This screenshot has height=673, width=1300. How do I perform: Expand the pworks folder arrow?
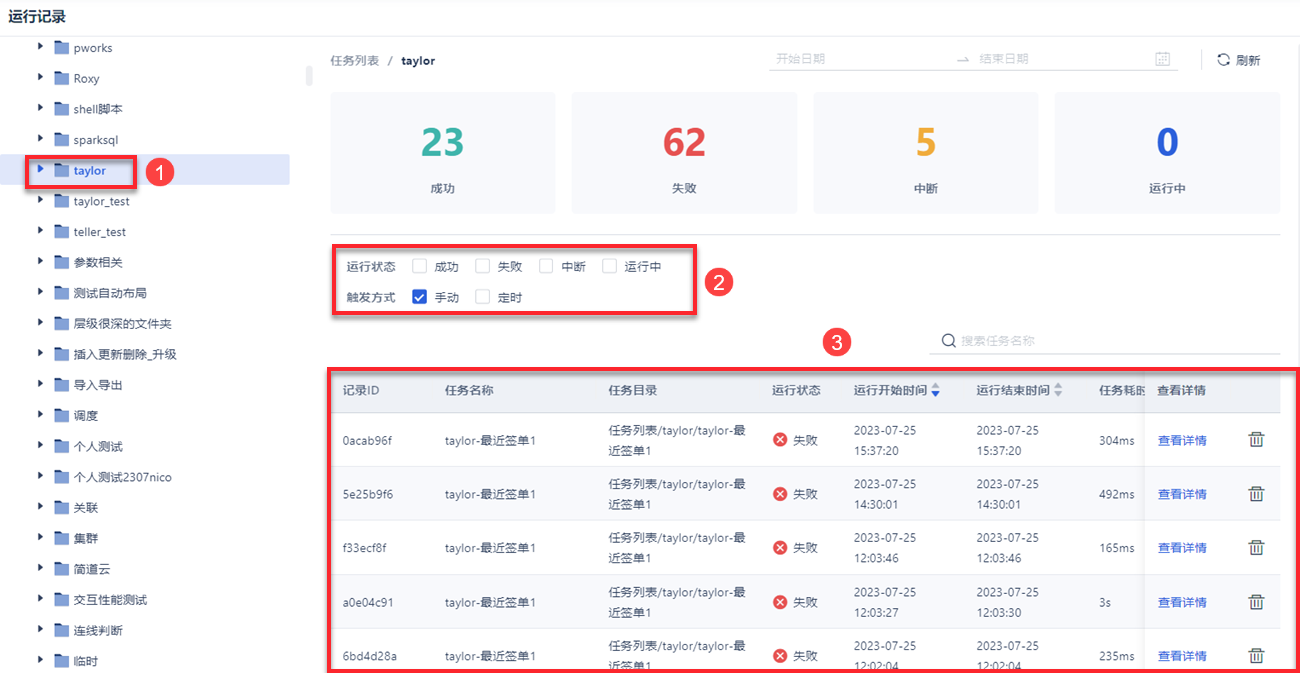pyautogui.click(x=40, y=47)
